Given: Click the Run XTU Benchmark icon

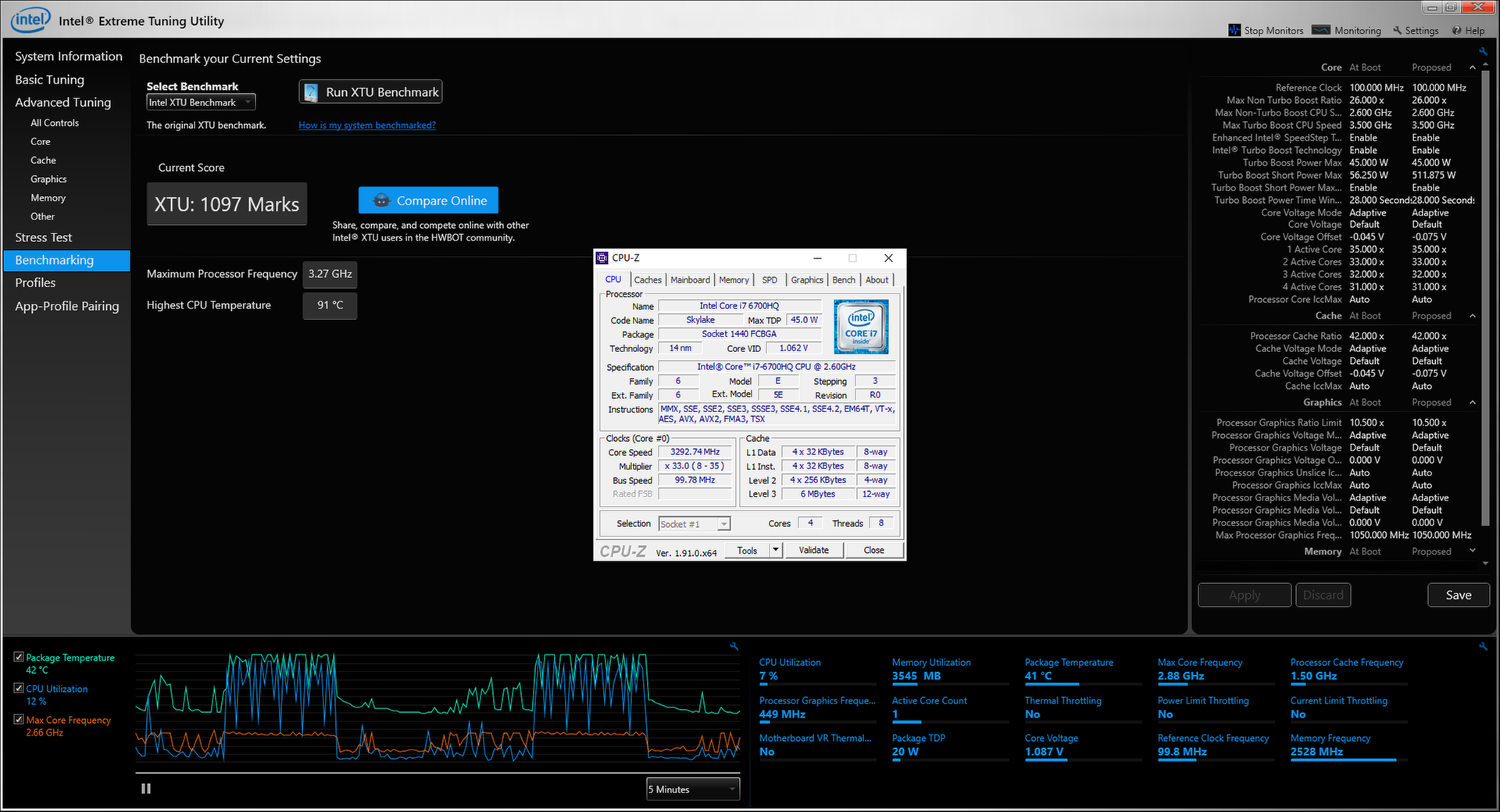Looking at the screenshot, I should tap(311, 92).
